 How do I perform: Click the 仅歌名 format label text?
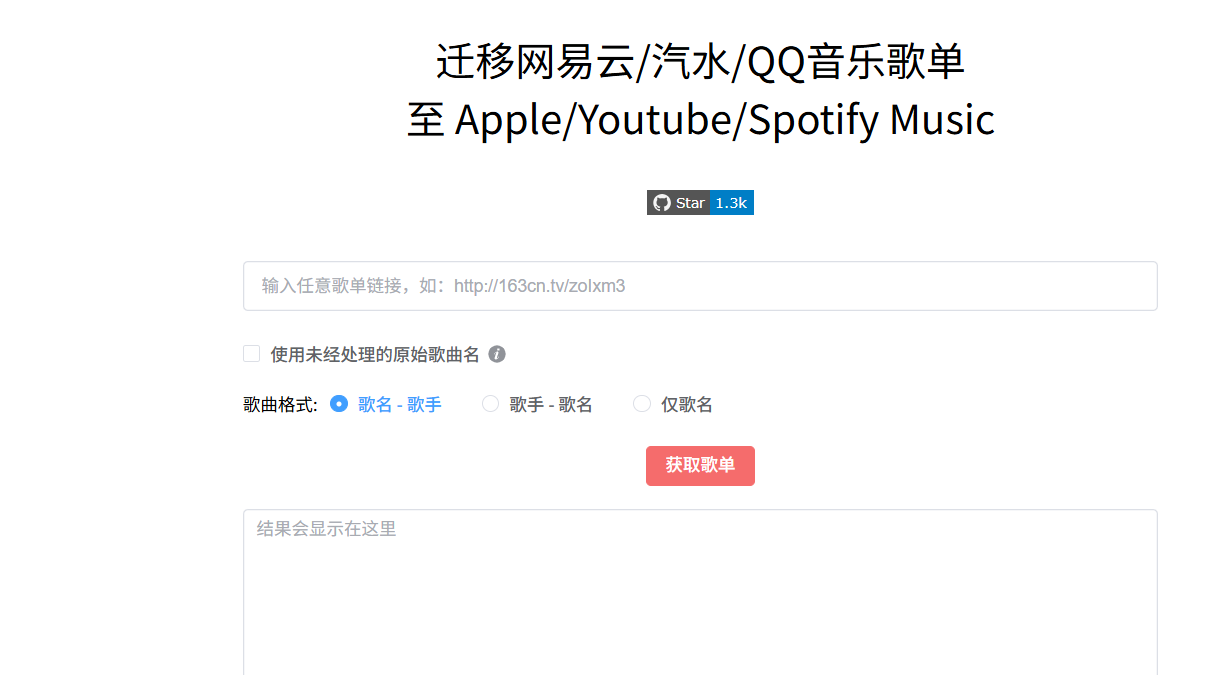pyautogui.click(x=687, y=405)
